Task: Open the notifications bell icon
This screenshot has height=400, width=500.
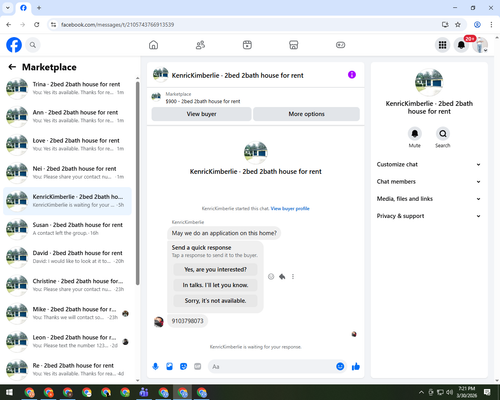Action: click(x=461, y=45)
